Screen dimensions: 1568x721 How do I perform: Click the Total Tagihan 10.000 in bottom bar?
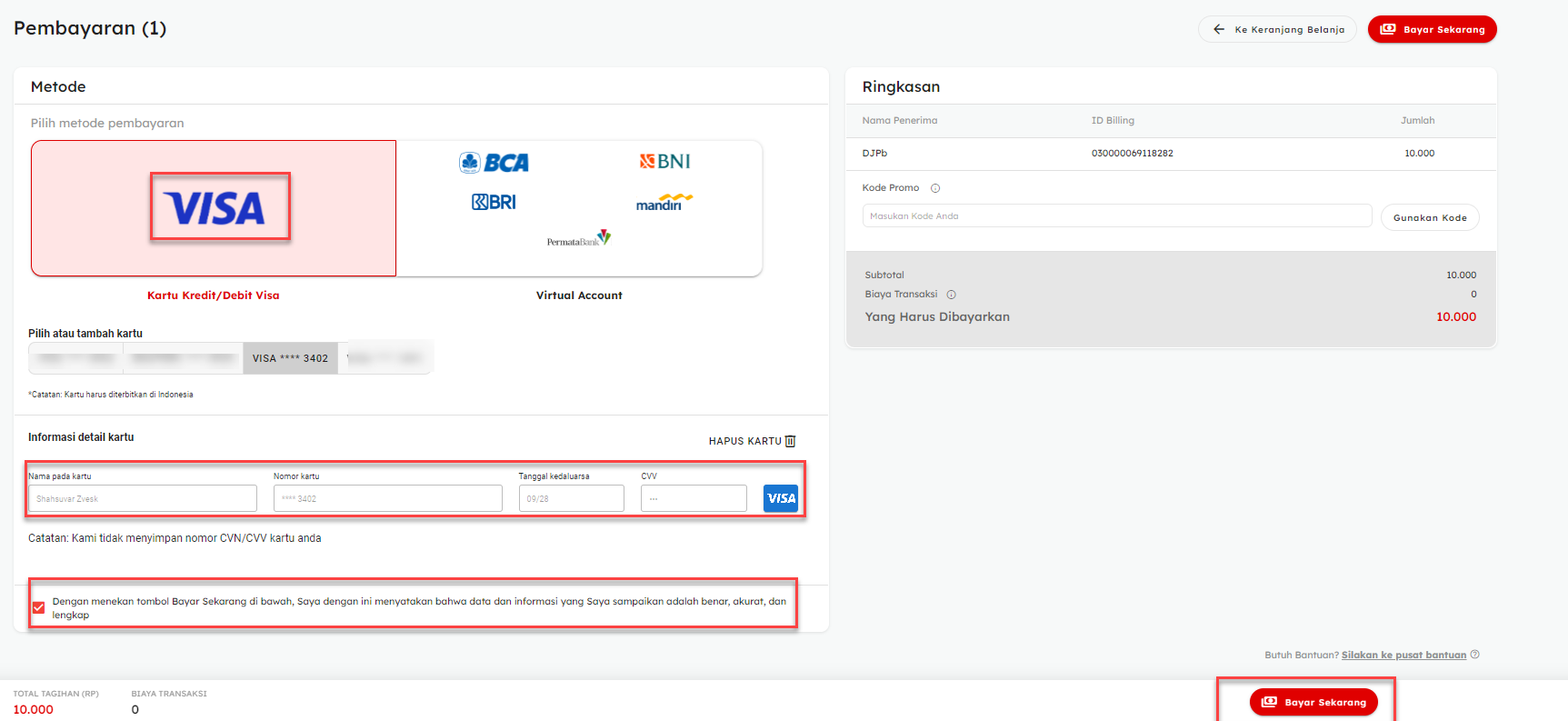click(34, 709)
